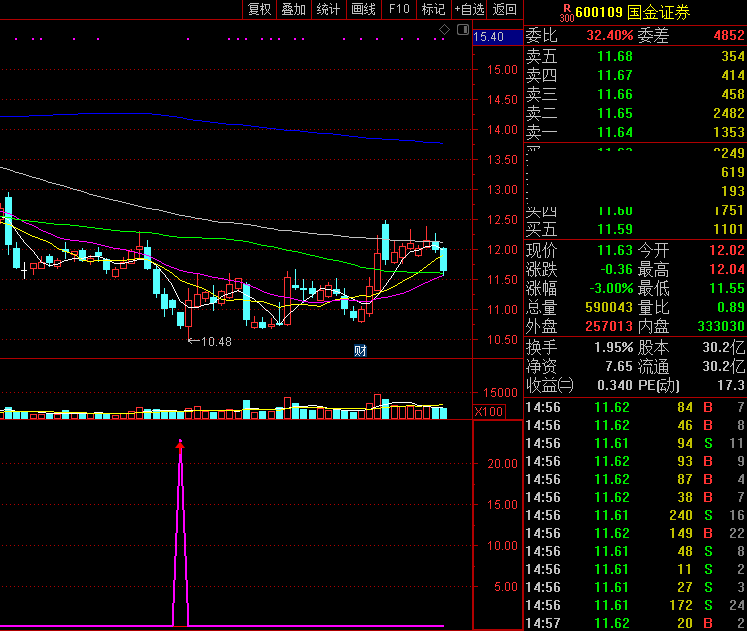Open the 统计 statistics tool

coord(328,9)
